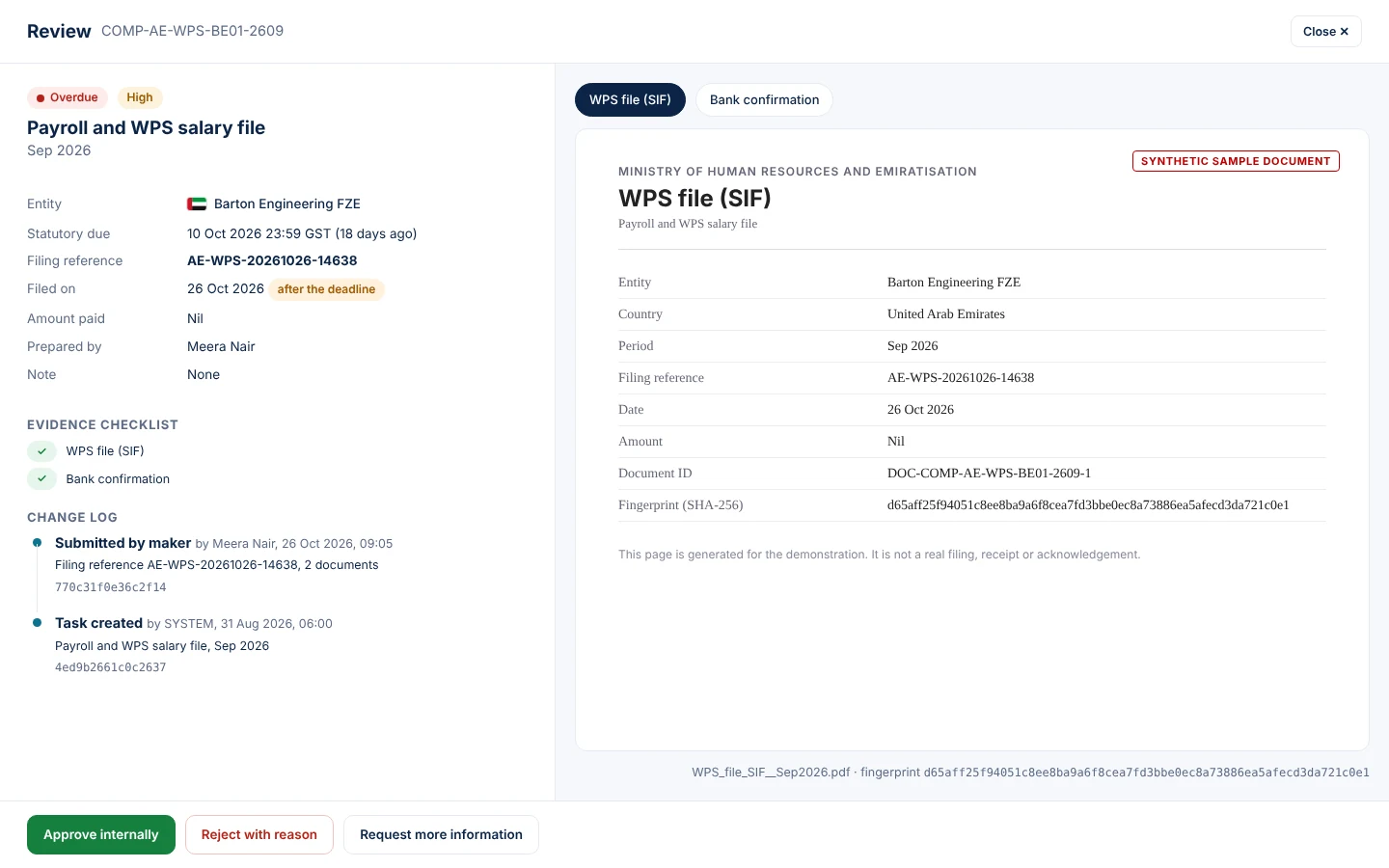
Task: Click the green check beside WPS file (SIF)
Action: tap(41, 450)
